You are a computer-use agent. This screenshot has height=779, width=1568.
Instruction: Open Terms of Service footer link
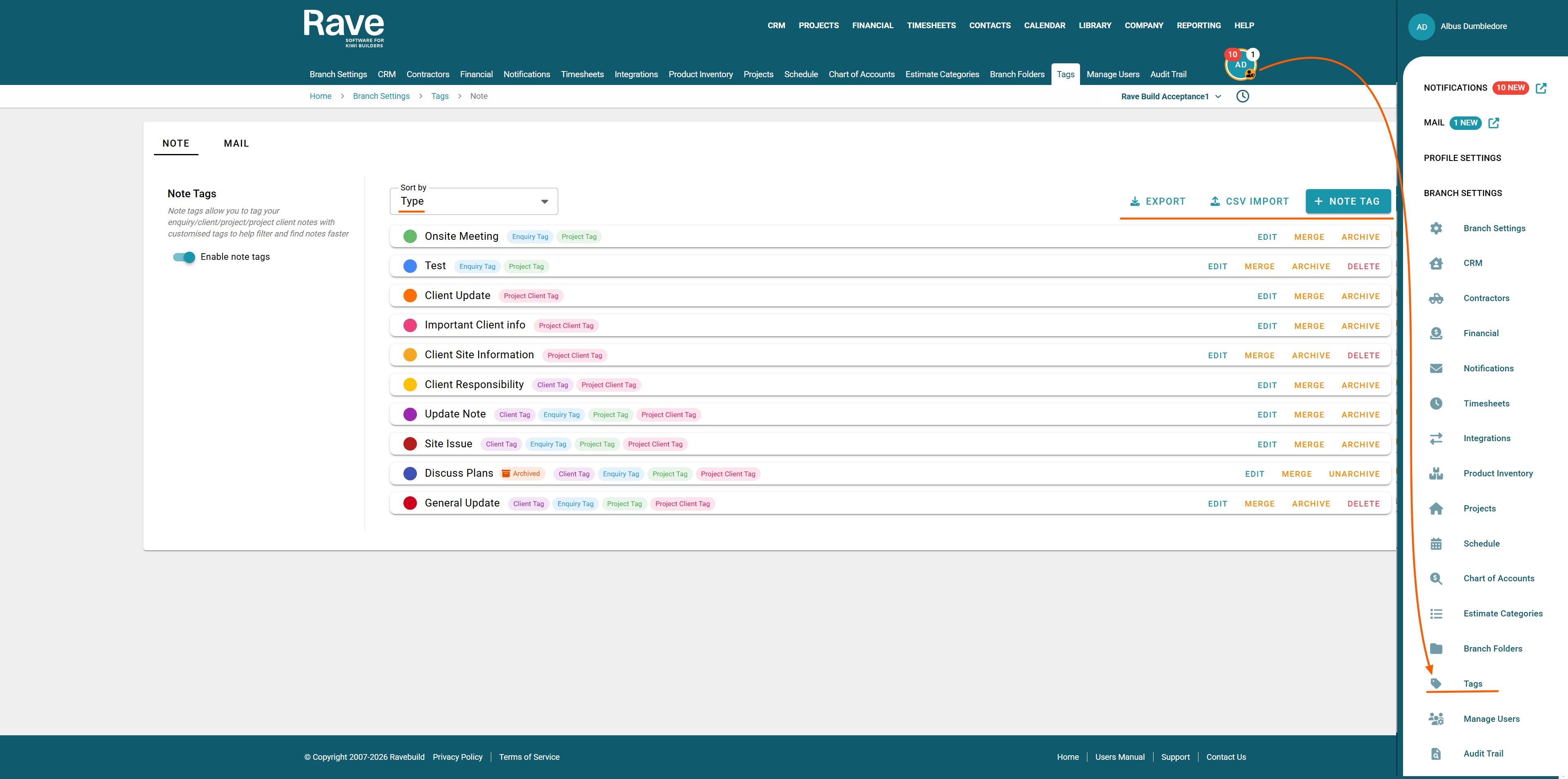pyautogui.click(x=529, y=757)
